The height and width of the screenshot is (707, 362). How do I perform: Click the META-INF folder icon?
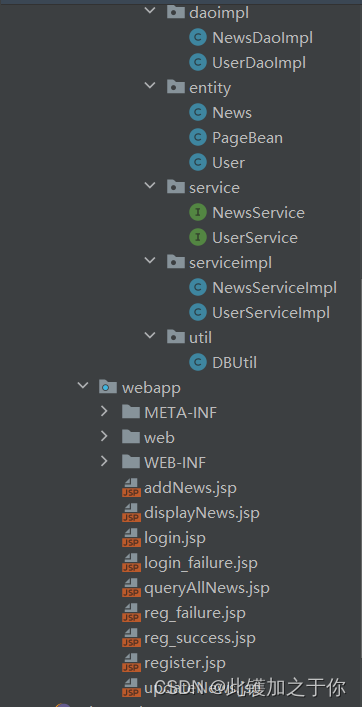click(131, 412)
